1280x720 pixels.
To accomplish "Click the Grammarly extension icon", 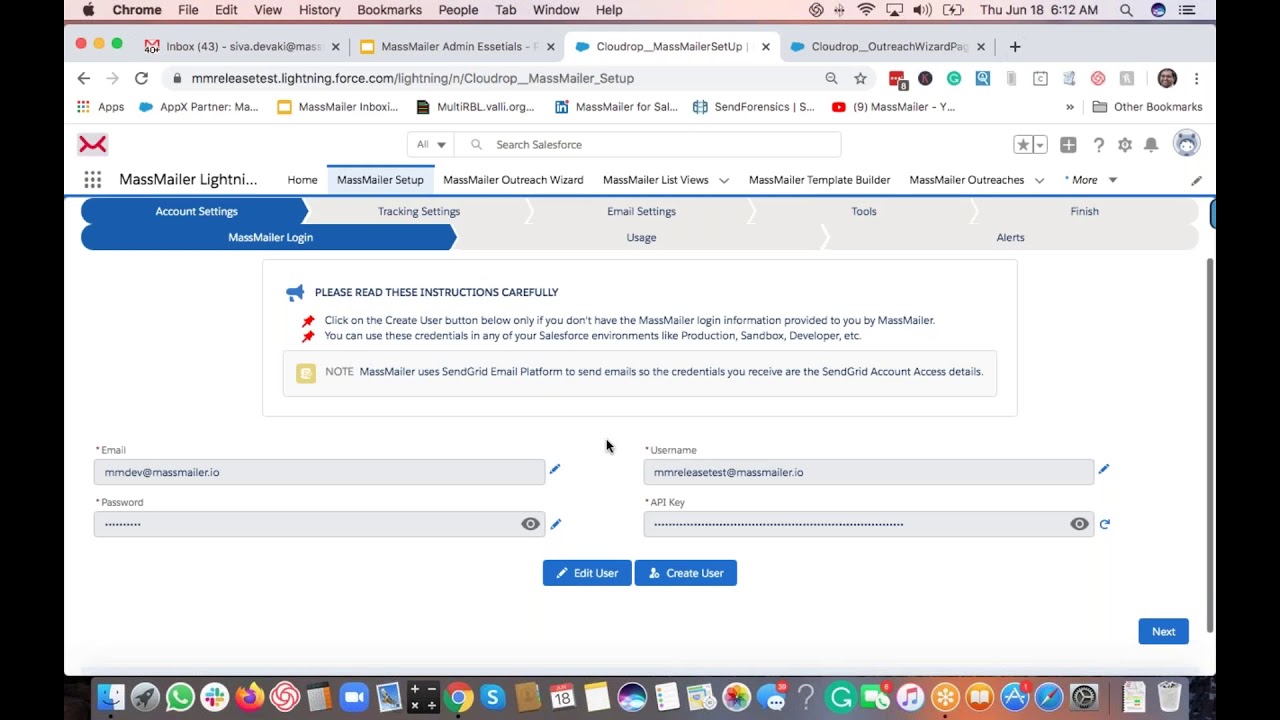I will pyautogui.click(x=954, y=78).
